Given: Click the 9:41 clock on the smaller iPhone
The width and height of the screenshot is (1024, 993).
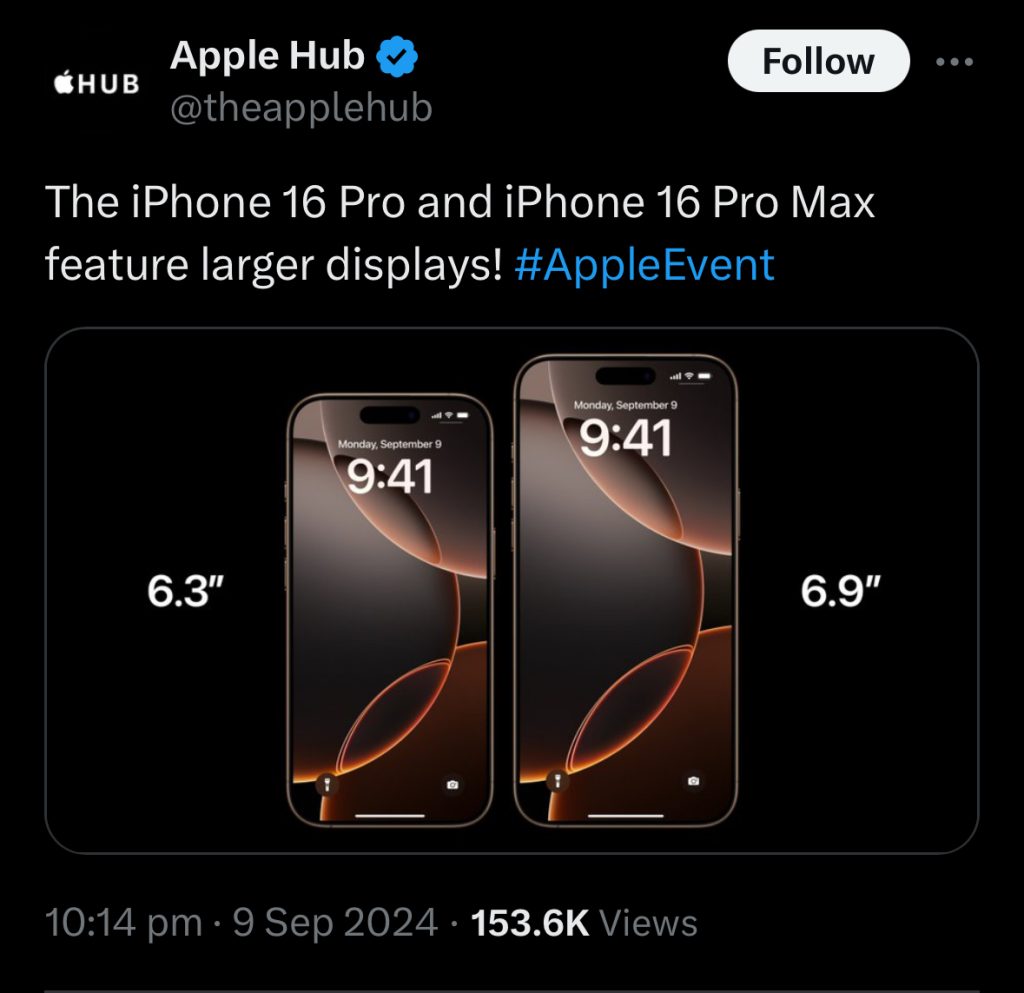Looking at the screenshot, I should [x=389, y=476].
